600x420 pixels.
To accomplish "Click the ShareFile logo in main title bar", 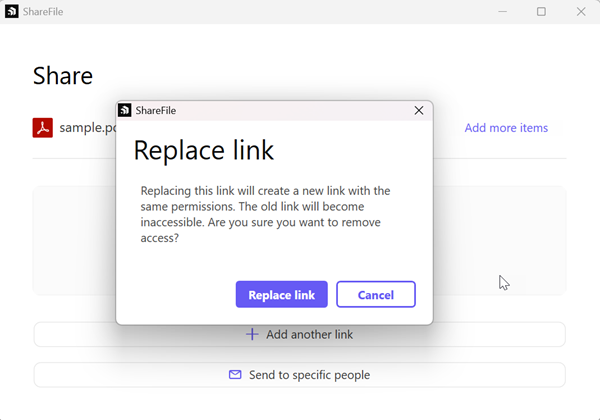I will click(11, 12).
